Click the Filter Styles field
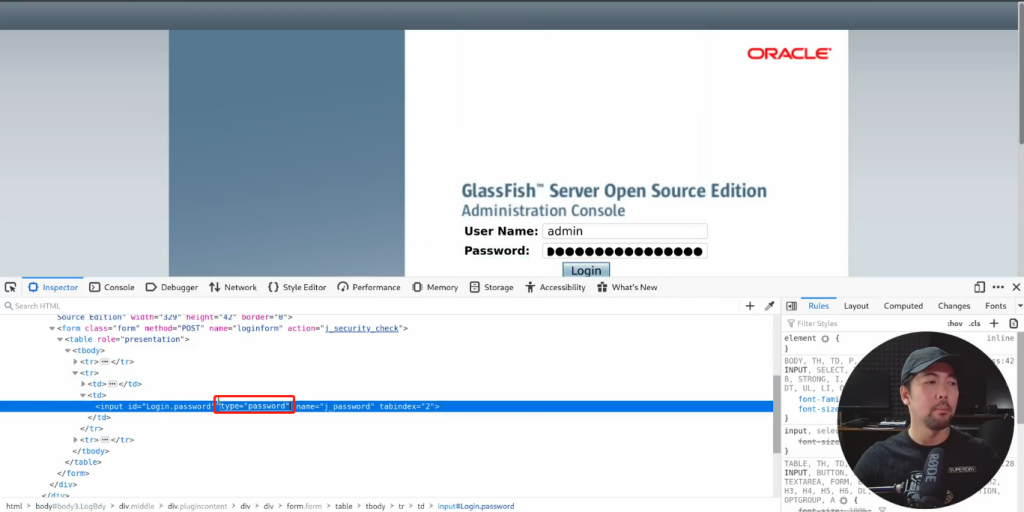The width and height of the screenshot is (1024, 512). tap(863, 323)
